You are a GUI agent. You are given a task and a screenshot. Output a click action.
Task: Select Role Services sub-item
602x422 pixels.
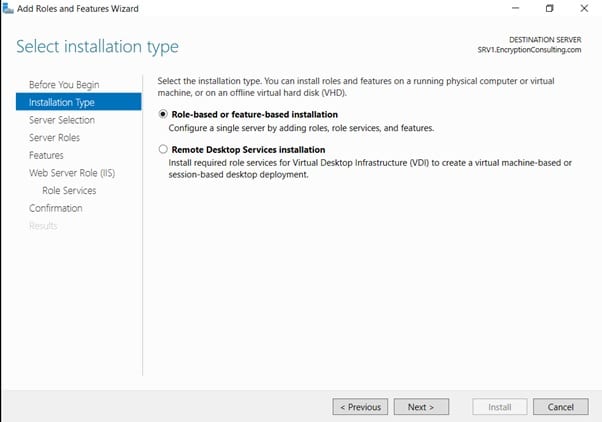(x=69, y=190)
